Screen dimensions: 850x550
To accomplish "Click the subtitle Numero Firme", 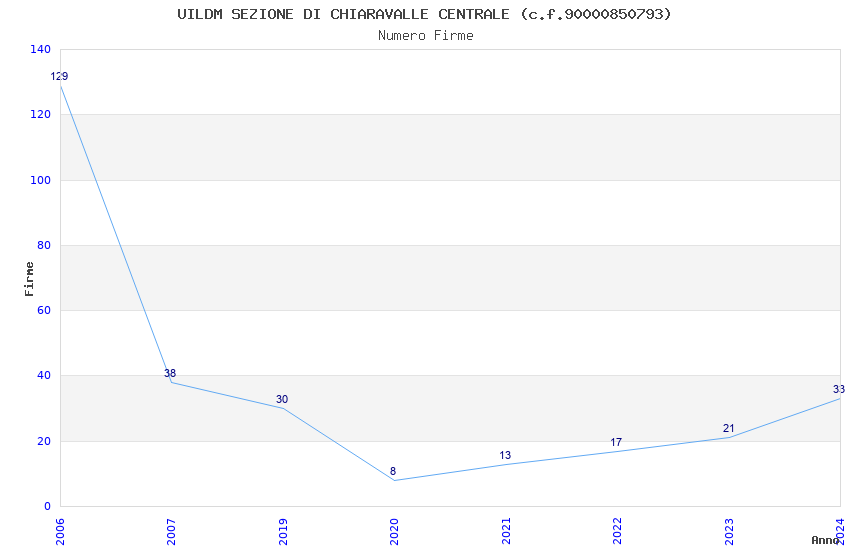I will pos(426,36).
